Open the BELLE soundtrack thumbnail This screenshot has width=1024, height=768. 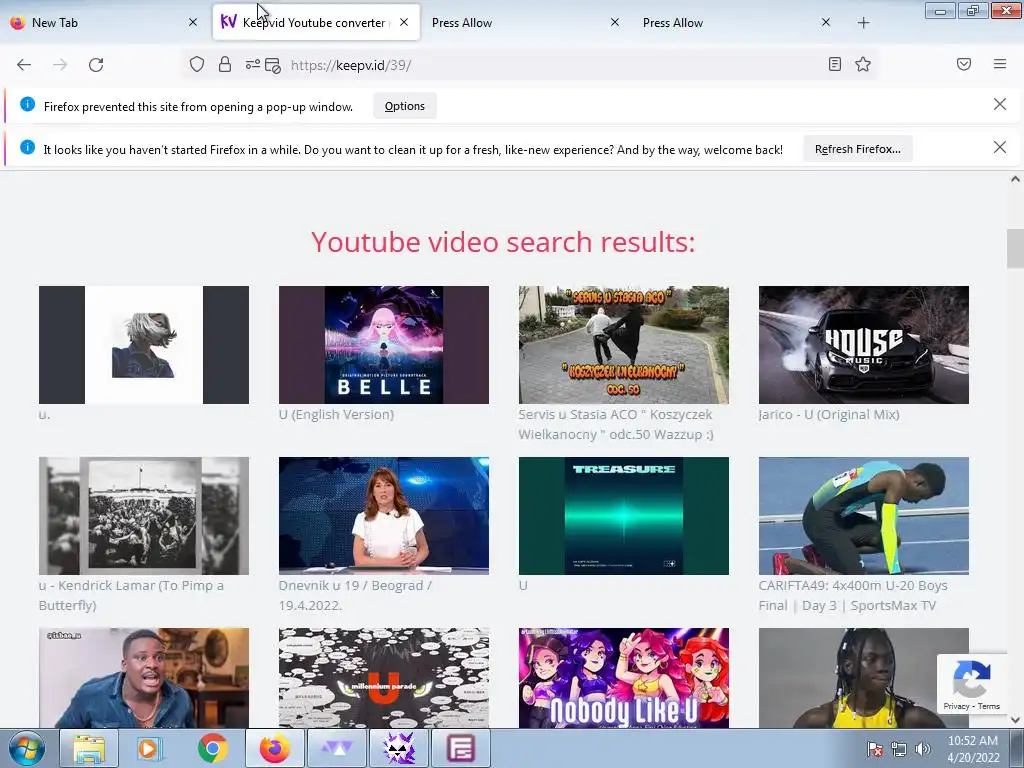383,345
